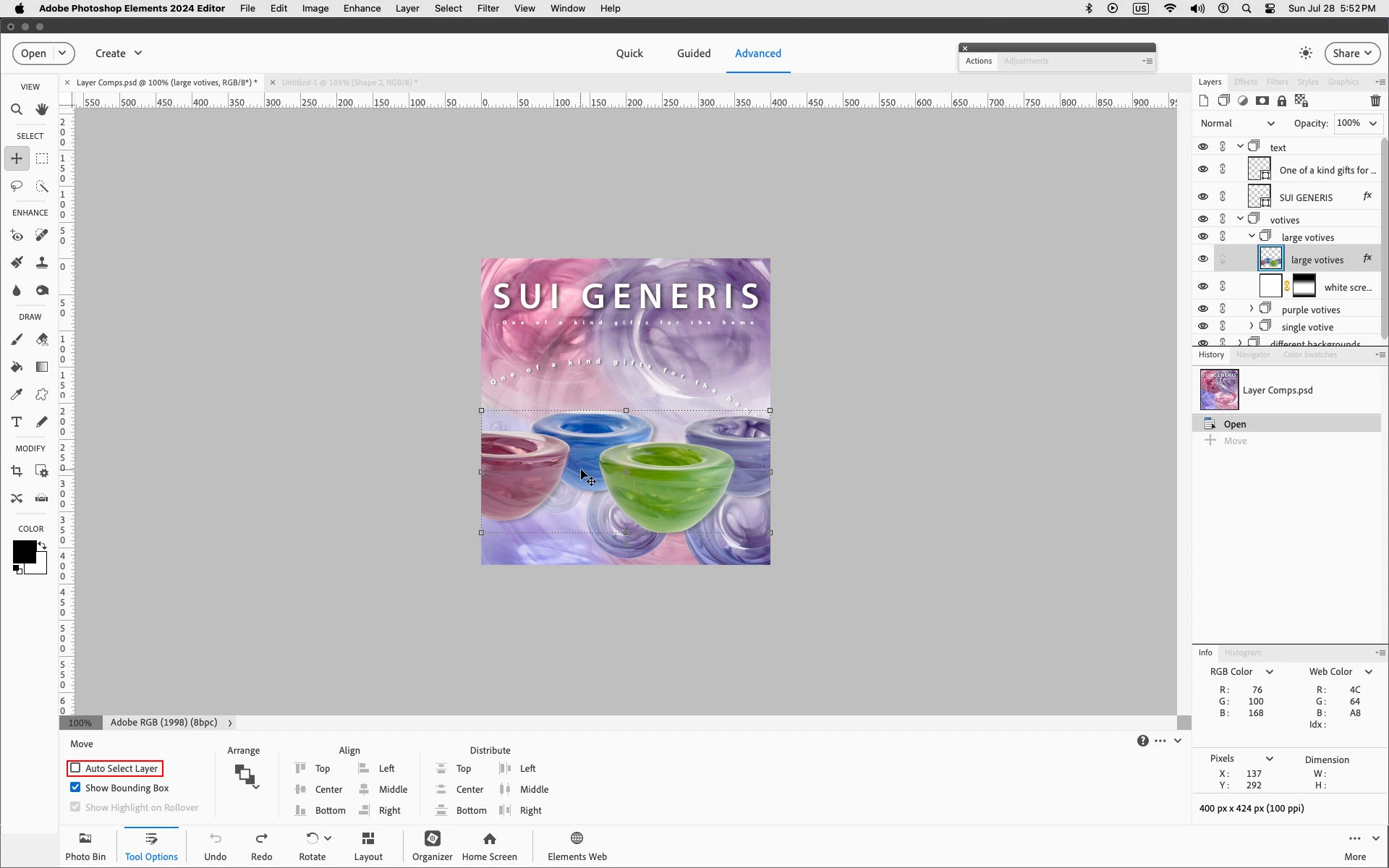The height and width of the screenshot is (868, 1389).
Task: Hide the SUI GENERIS layer
Action: 1202,197
